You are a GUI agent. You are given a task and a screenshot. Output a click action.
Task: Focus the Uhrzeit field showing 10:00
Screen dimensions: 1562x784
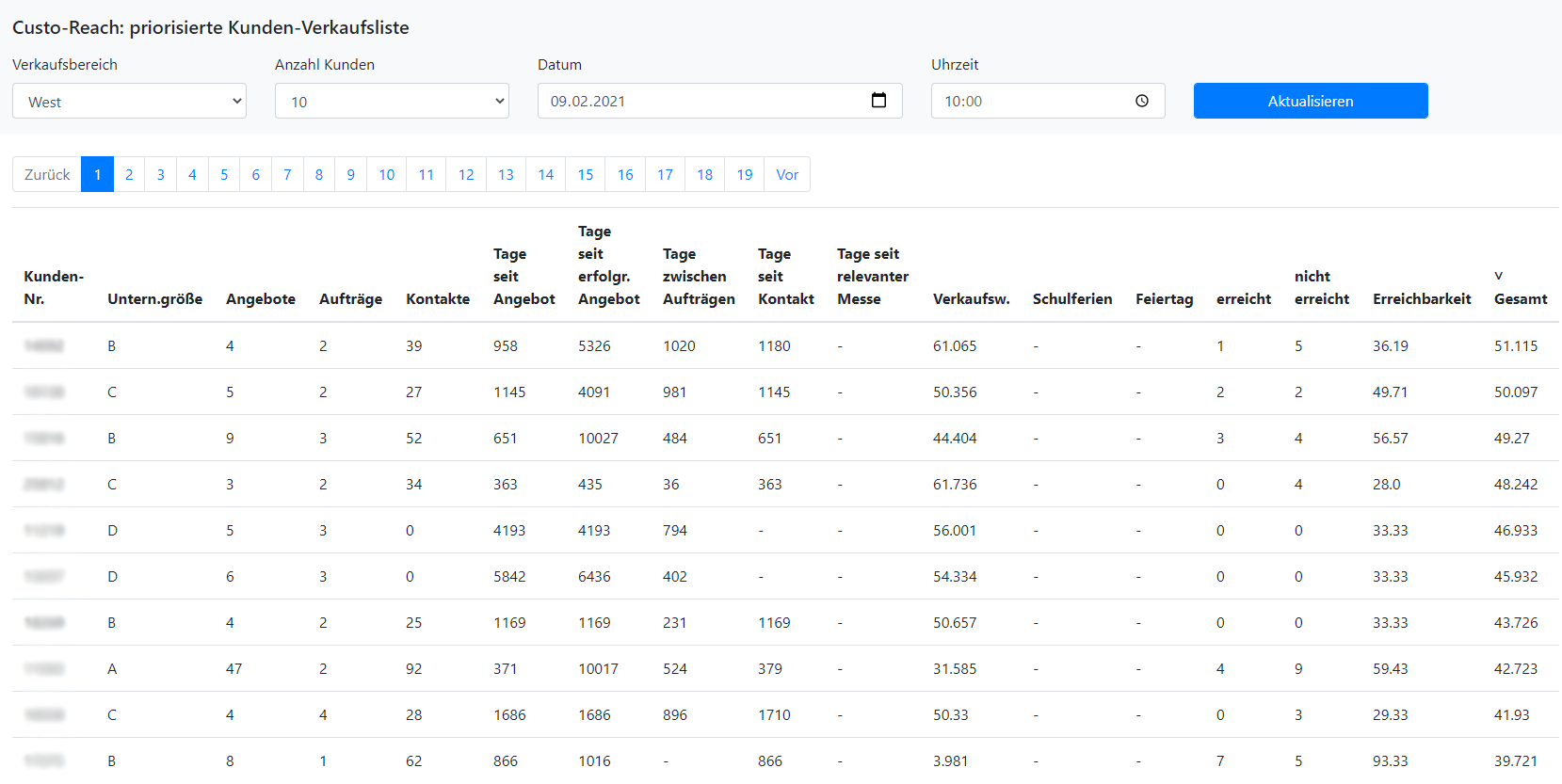tap(1048, 101)
